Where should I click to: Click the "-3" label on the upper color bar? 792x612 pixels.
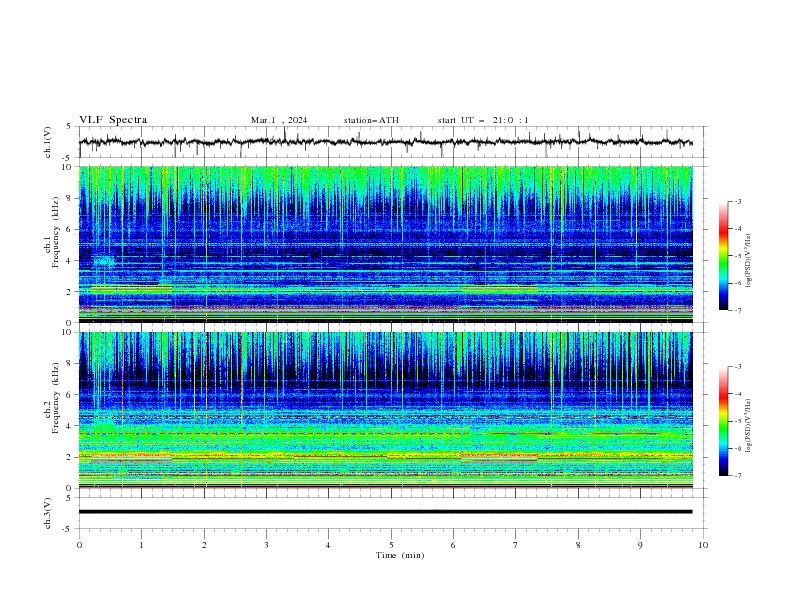point(737,201)
